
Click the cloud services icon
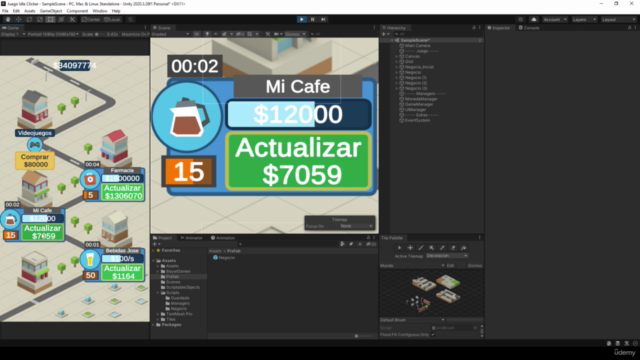534,19
